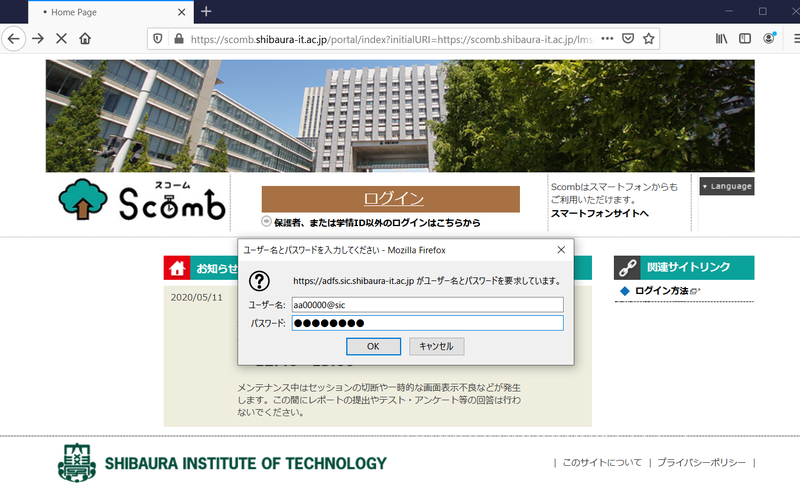Open the ログイン方法 link

(x=662, y=291)
